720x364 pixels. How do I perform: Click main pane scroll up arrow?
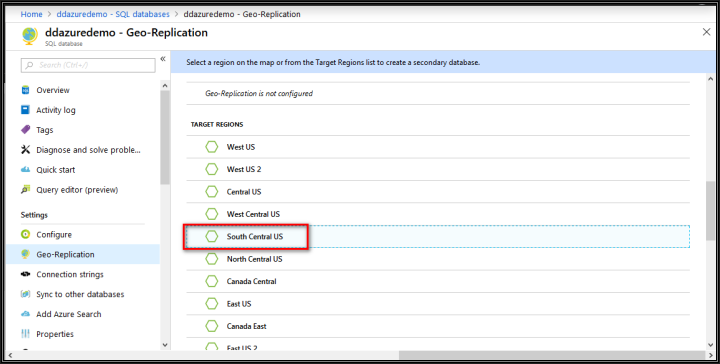(x=710, y=79)
